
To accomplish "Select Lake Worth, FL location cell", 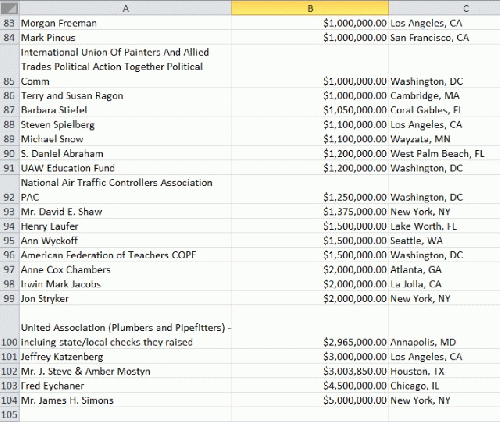I will pos(444,226).
